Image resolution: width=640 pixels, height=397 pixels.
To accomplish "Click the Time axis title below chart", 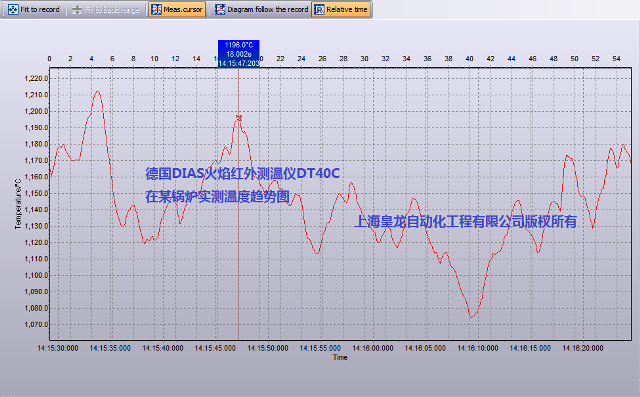I will pos(340,357).
